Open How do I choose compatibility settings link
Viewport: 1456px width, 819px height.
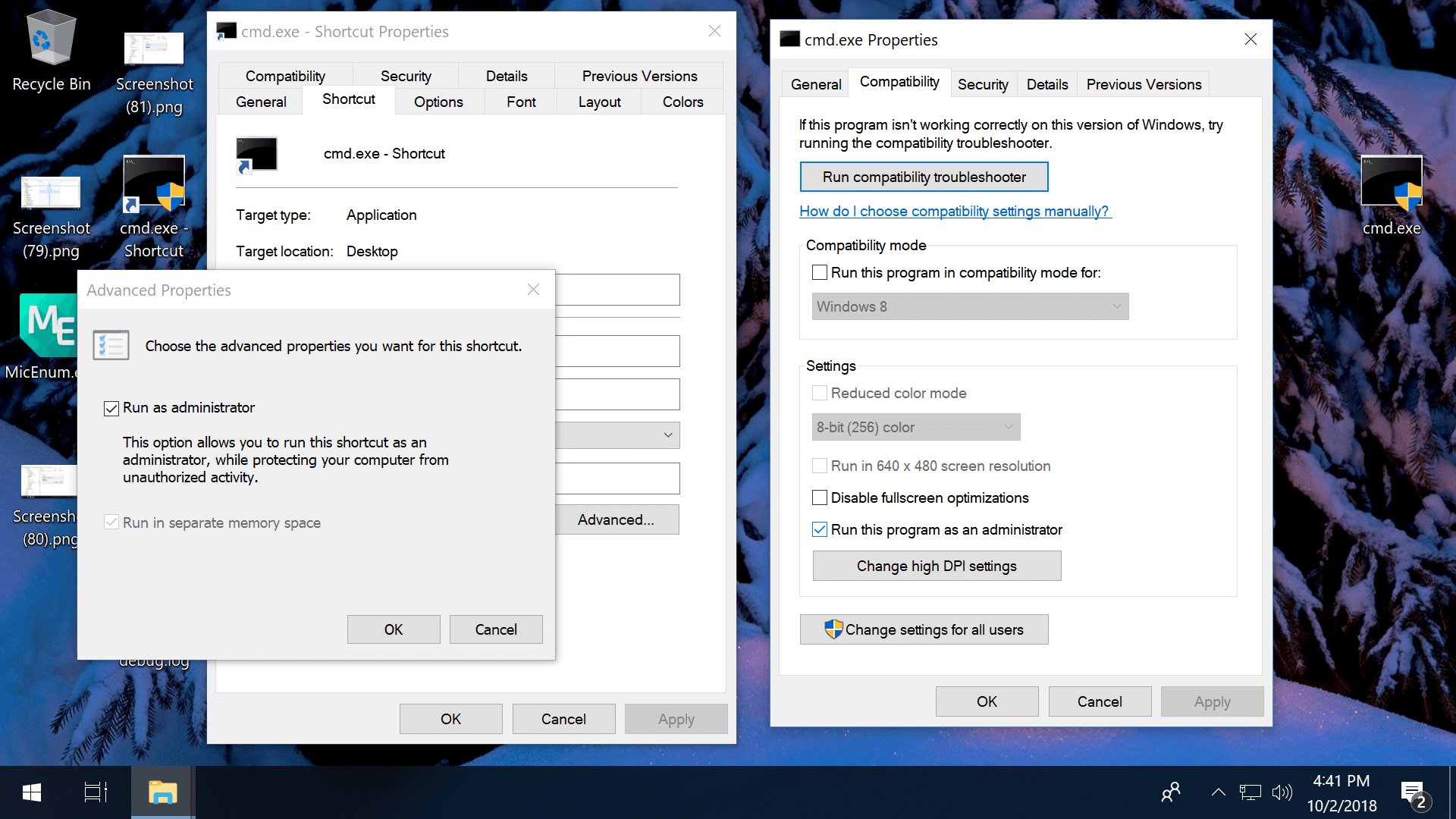[x=954, y=212]
